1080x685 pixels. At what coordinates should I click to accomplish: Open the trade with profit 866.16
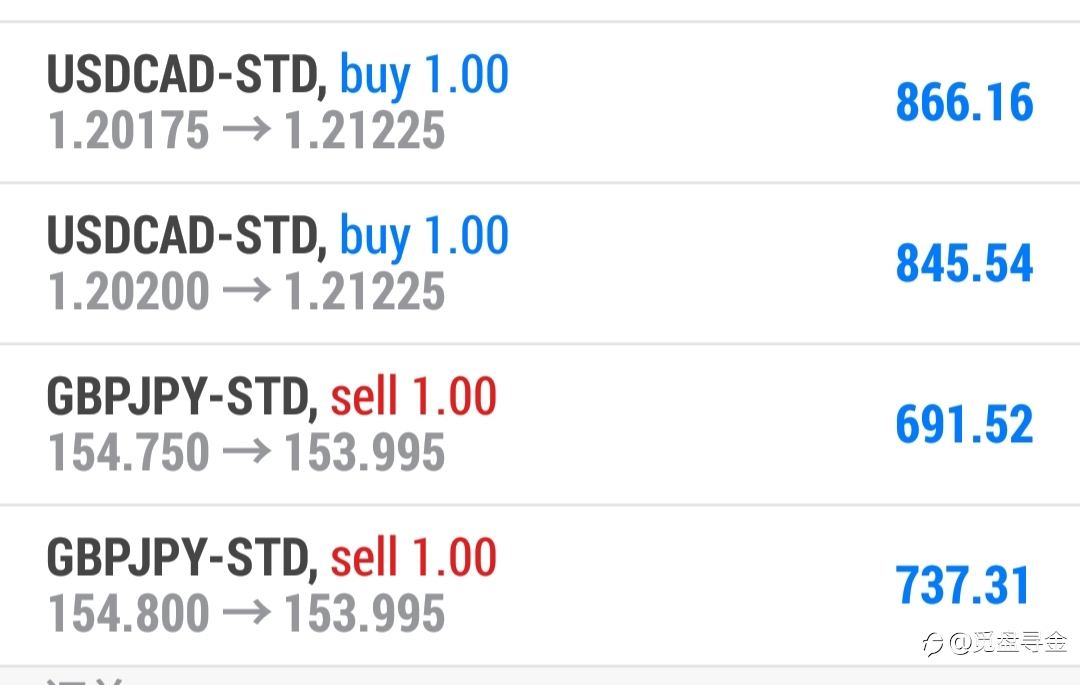pyautogui.click(x=540, y=103)
